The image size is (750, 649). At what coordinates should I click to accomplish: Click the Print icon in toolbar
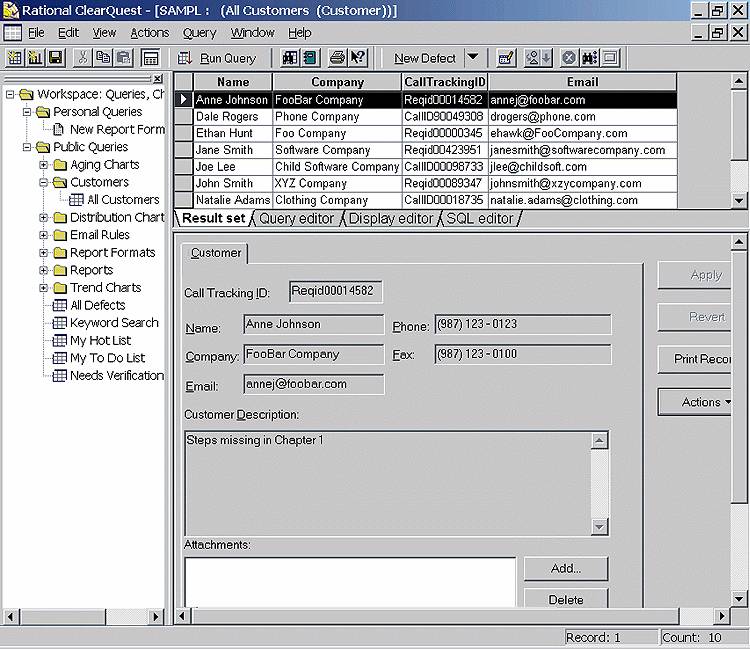tap(337, 58)
